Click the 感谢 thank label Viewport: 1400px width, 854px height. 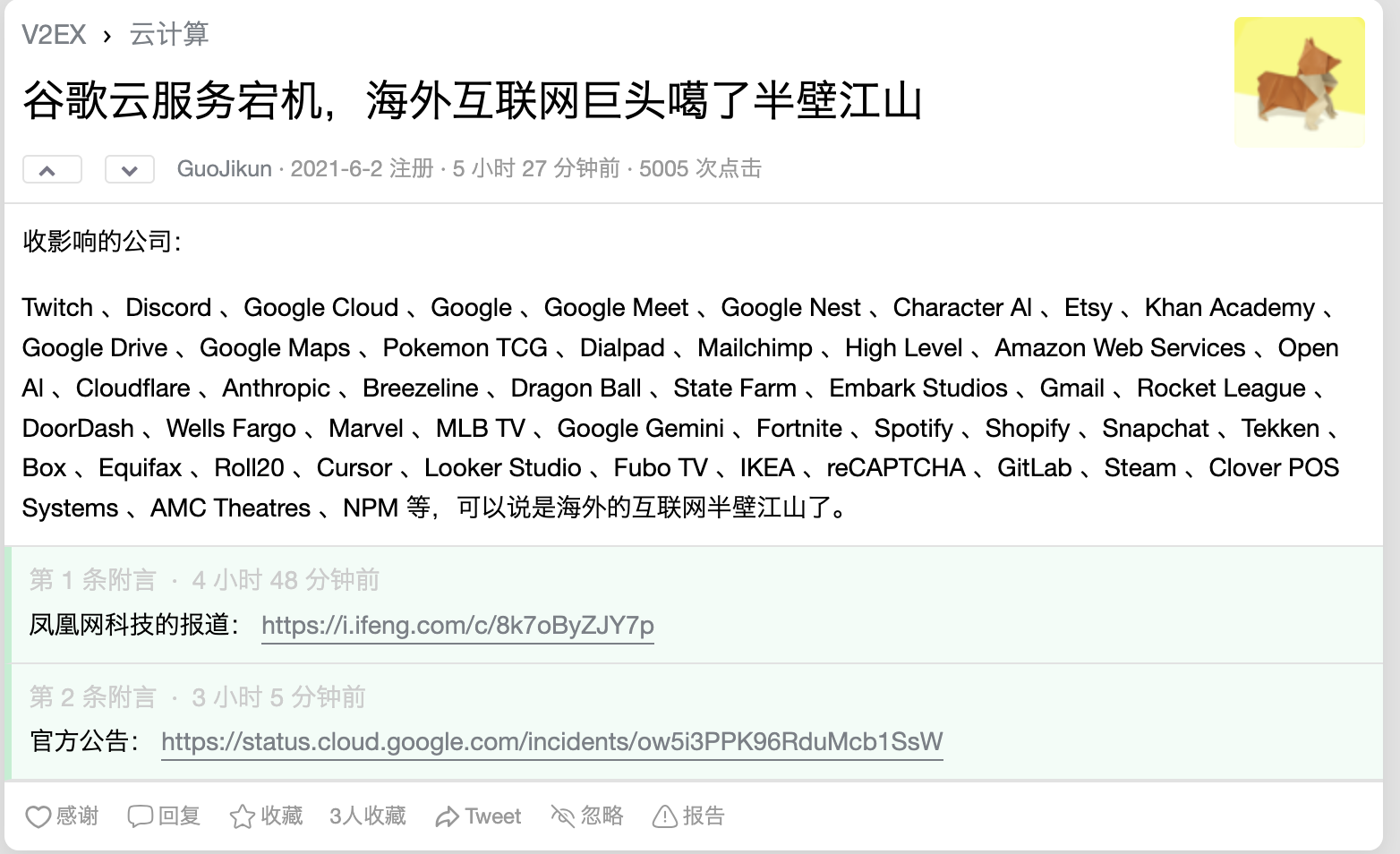[78, 816]
